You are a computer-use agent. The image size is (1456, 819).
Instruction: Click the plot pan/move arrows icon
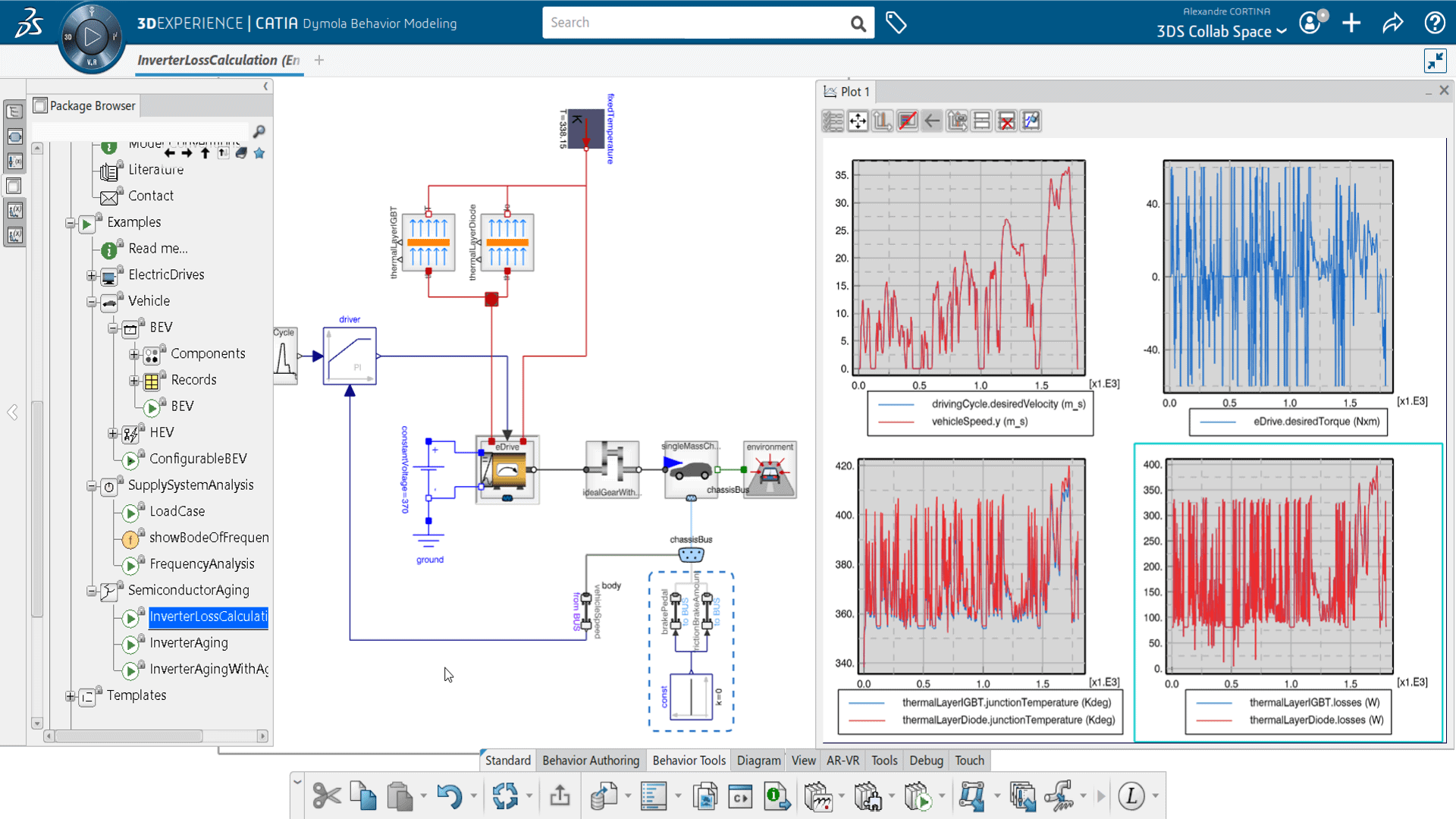(858, 121)
